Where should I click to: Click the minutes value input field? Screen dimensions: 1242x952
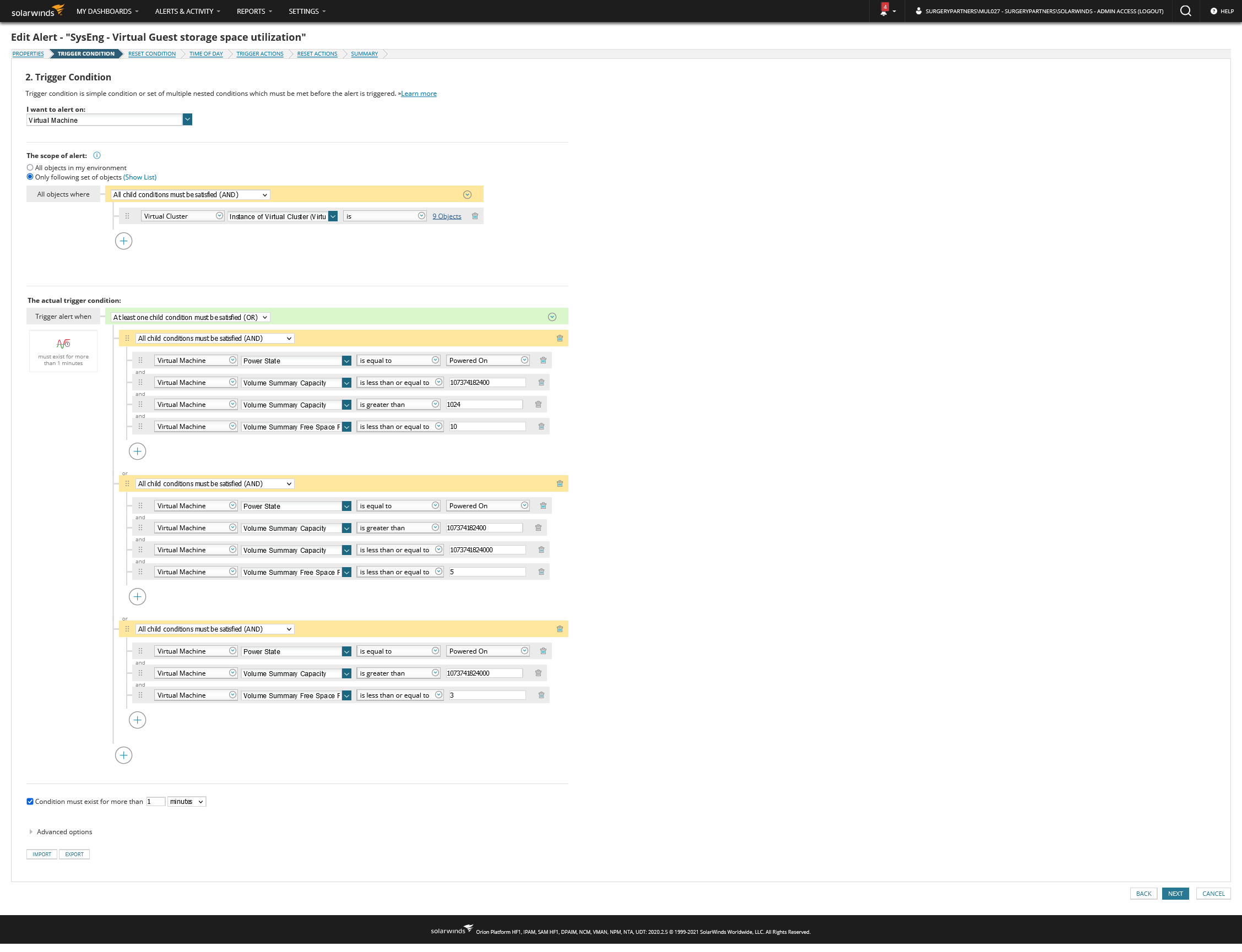point(155,801)
